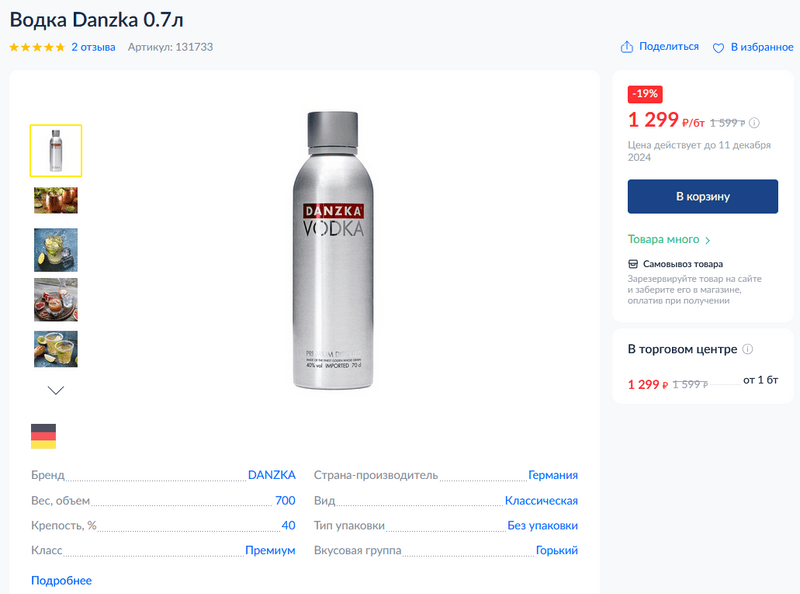
Task: Click the share icon next to Поделиться
Action: [x=627, y=47]
